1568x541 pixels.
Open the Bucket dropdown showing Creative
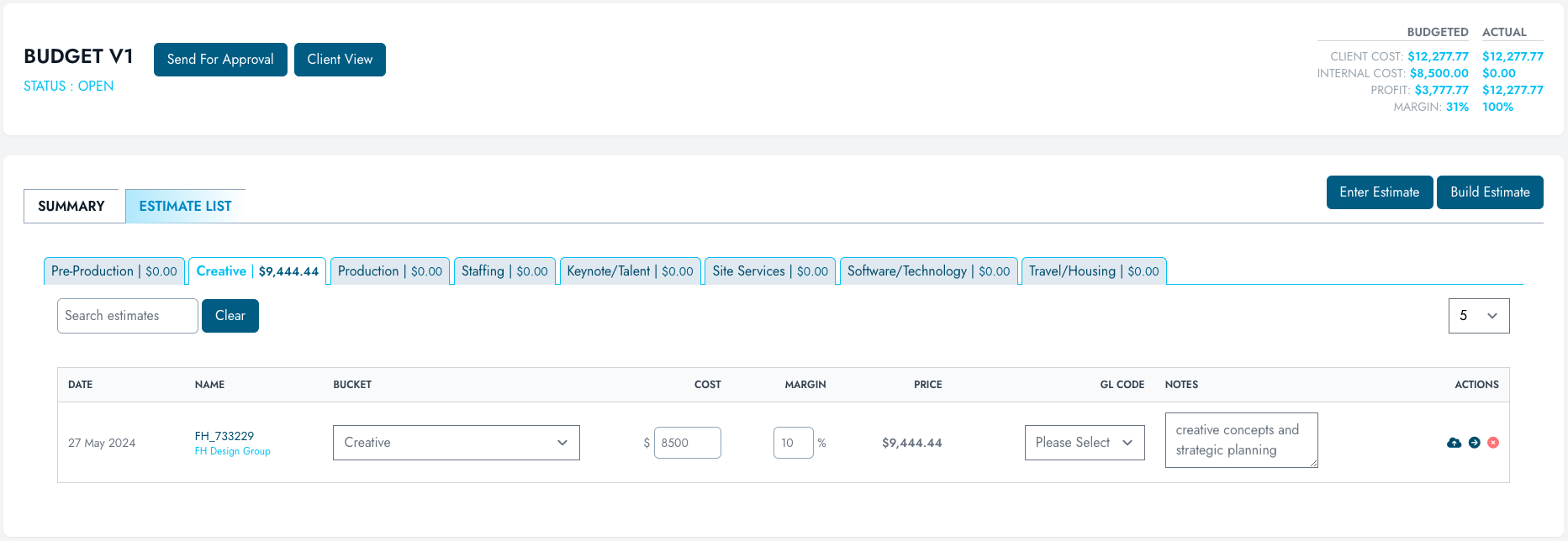[x=456, y=443]
